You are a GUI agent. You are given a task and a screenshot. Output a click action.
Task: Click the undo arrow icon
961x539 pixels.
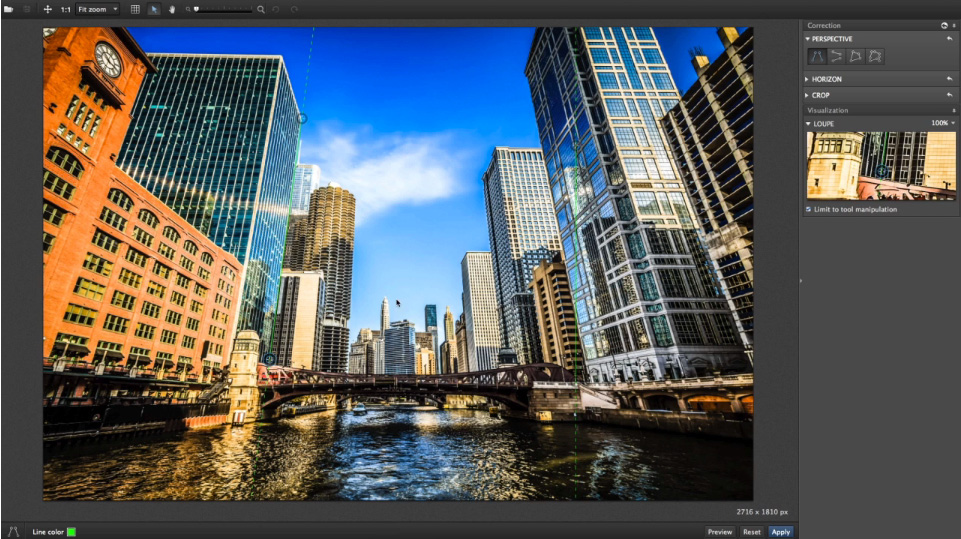pos(276,9)
